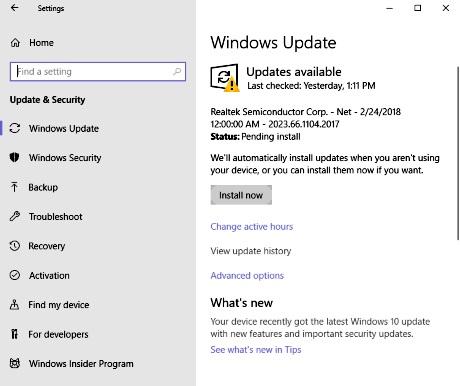Click the Windows Security shield icon
The width and height of the screenshot is (460, 386).
tap(14, 157)
